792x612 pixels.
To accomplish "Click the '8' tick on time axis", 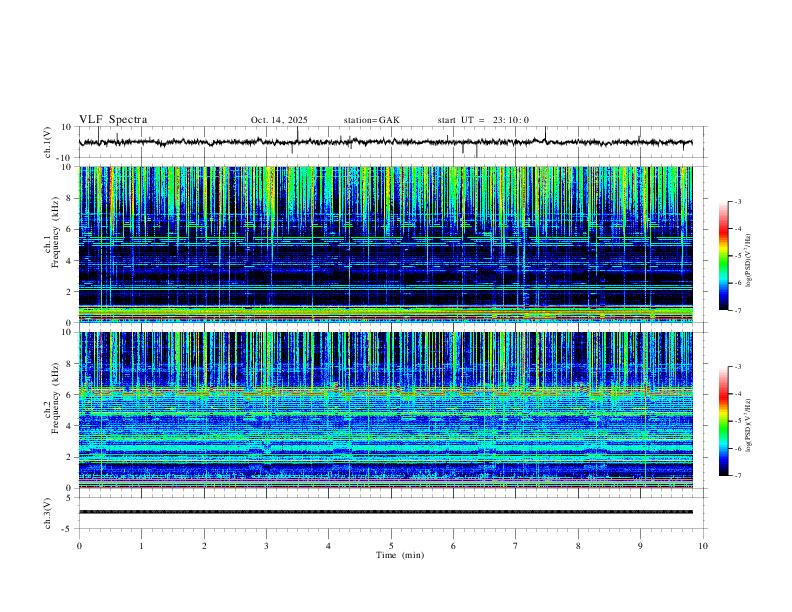I will [578, 546].
